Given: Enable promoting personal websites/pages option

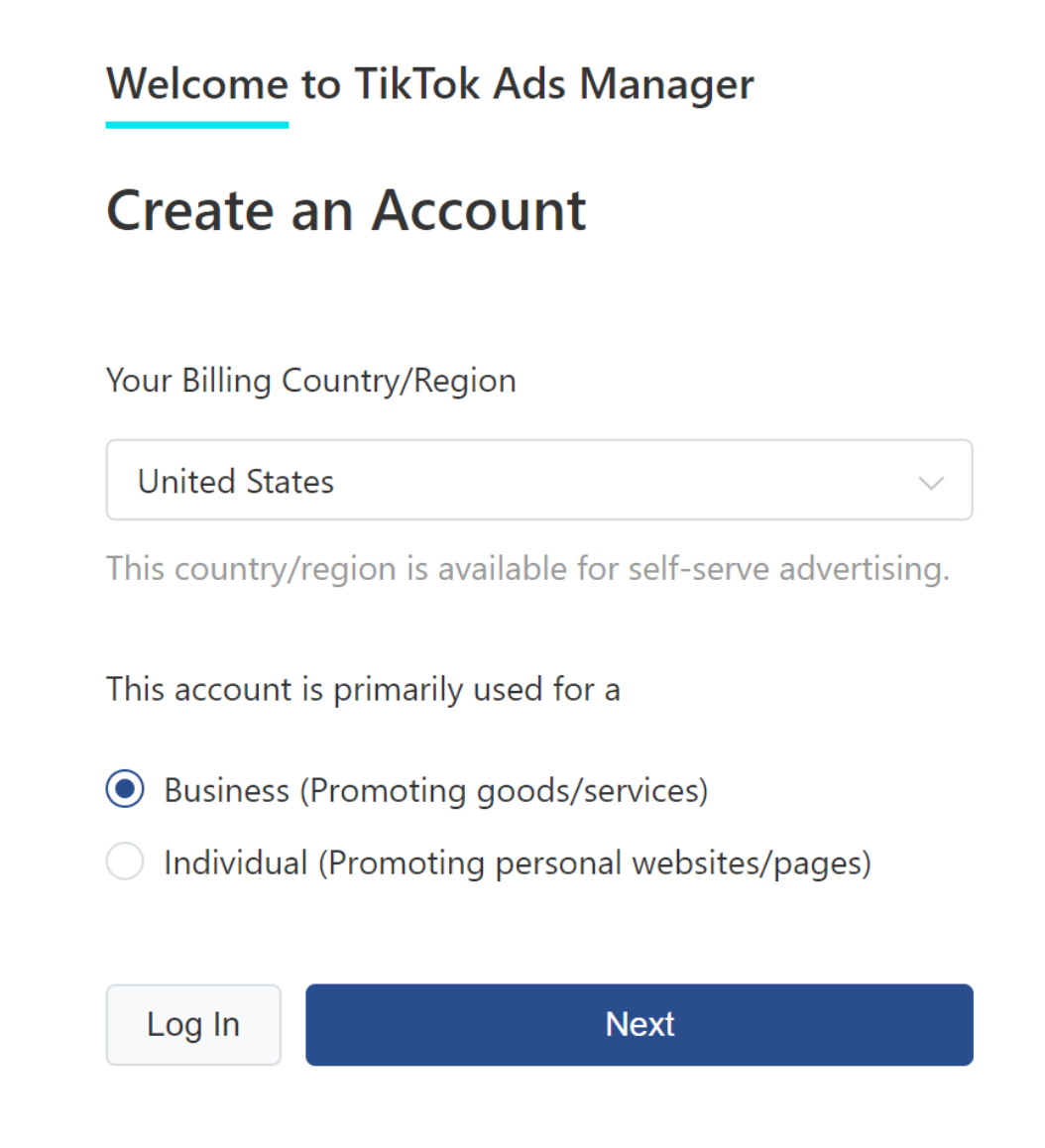Looking at the screenshot, I should (x=125, y=861).
